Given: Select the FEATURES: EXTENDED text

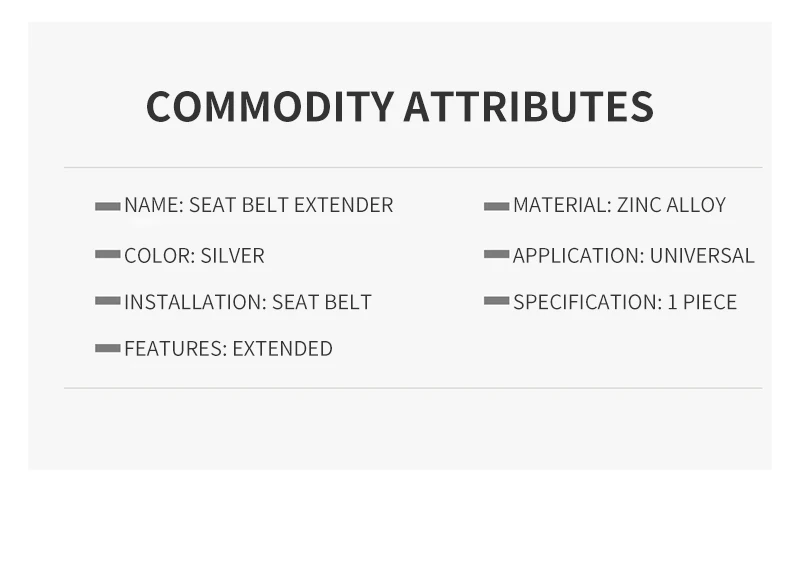Looking at the screenshot, I should (229, 349).
